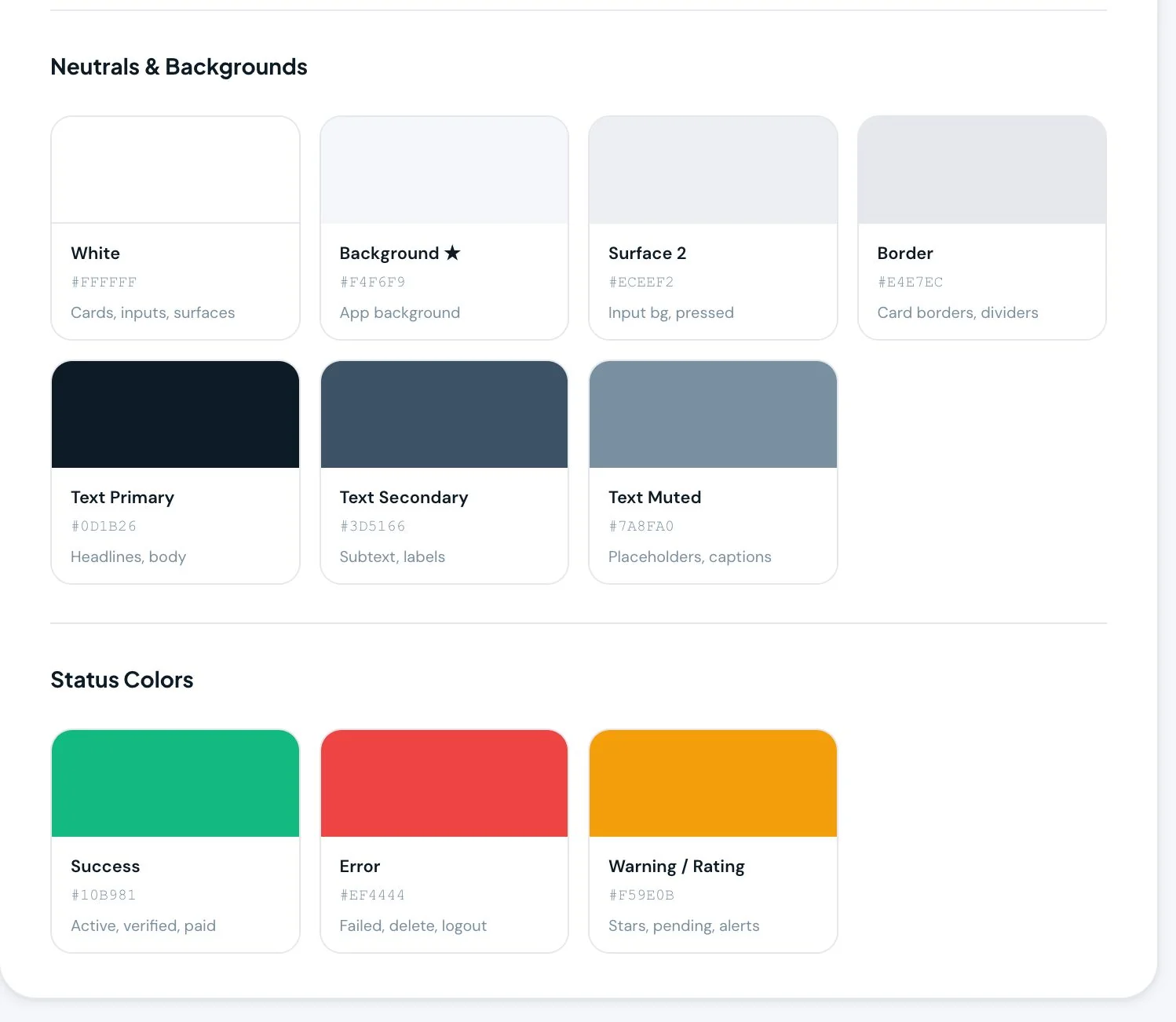Screen dimensions: 1176x1022
Task: Select the hex value #0D1B26
Action: click(104, 526)
